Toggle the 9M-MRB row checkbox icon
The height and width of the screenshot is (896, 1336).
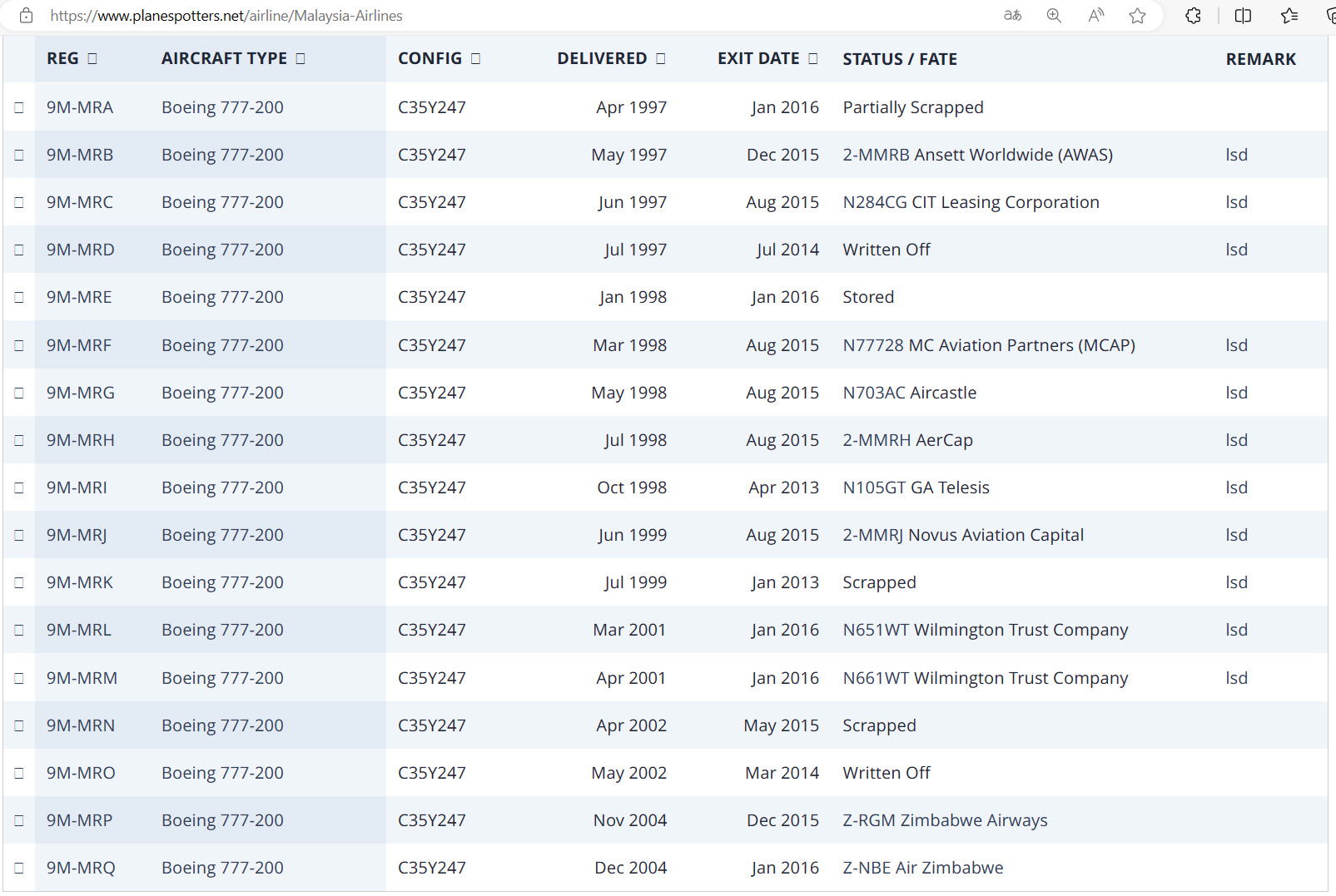click(19, 155)
